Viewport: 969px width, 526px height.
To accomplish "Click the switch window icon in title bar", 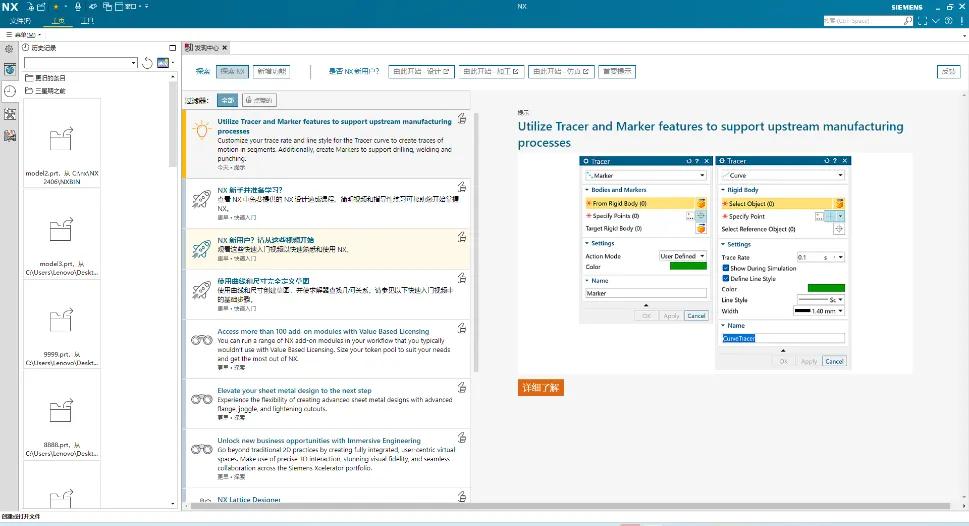I will (x=108, y=7).
